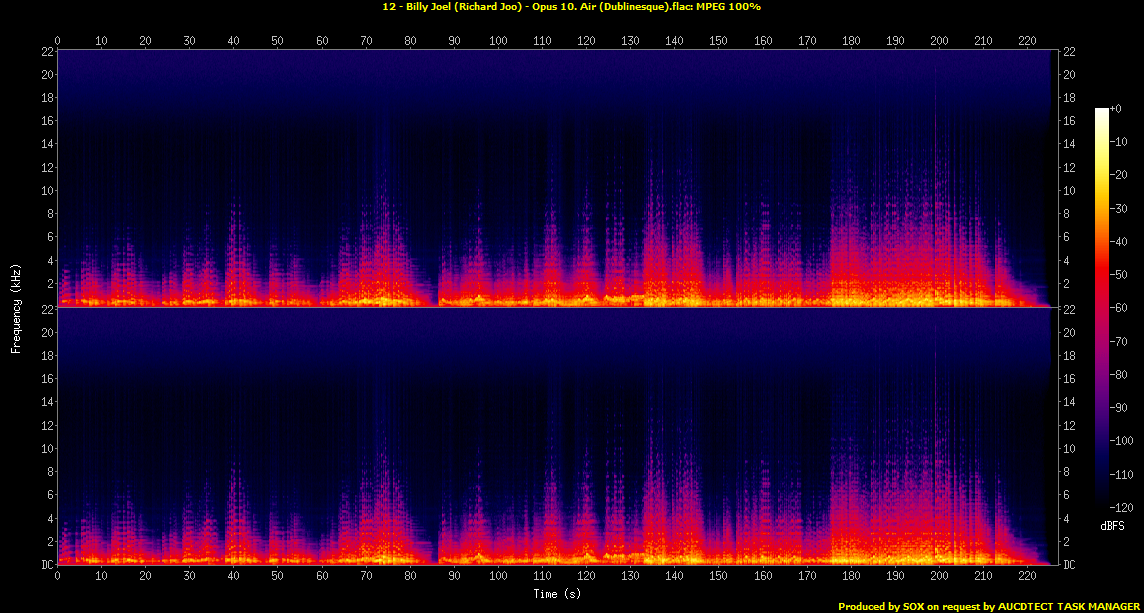The image size is (1144, 613).
Task: Click the color scale bar at -60 dBFS level
Action: click(1102, 307)
